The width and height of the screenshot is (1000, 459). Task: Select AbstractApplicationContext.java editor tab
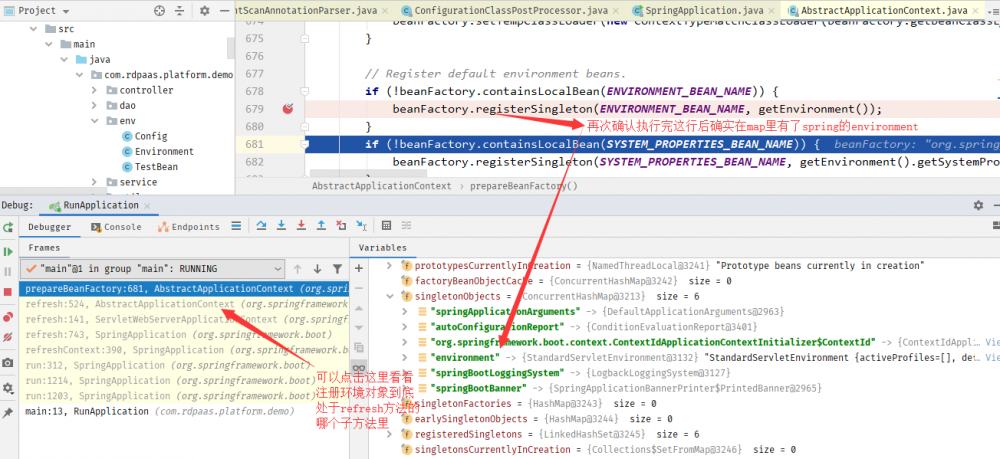[884, 10]
